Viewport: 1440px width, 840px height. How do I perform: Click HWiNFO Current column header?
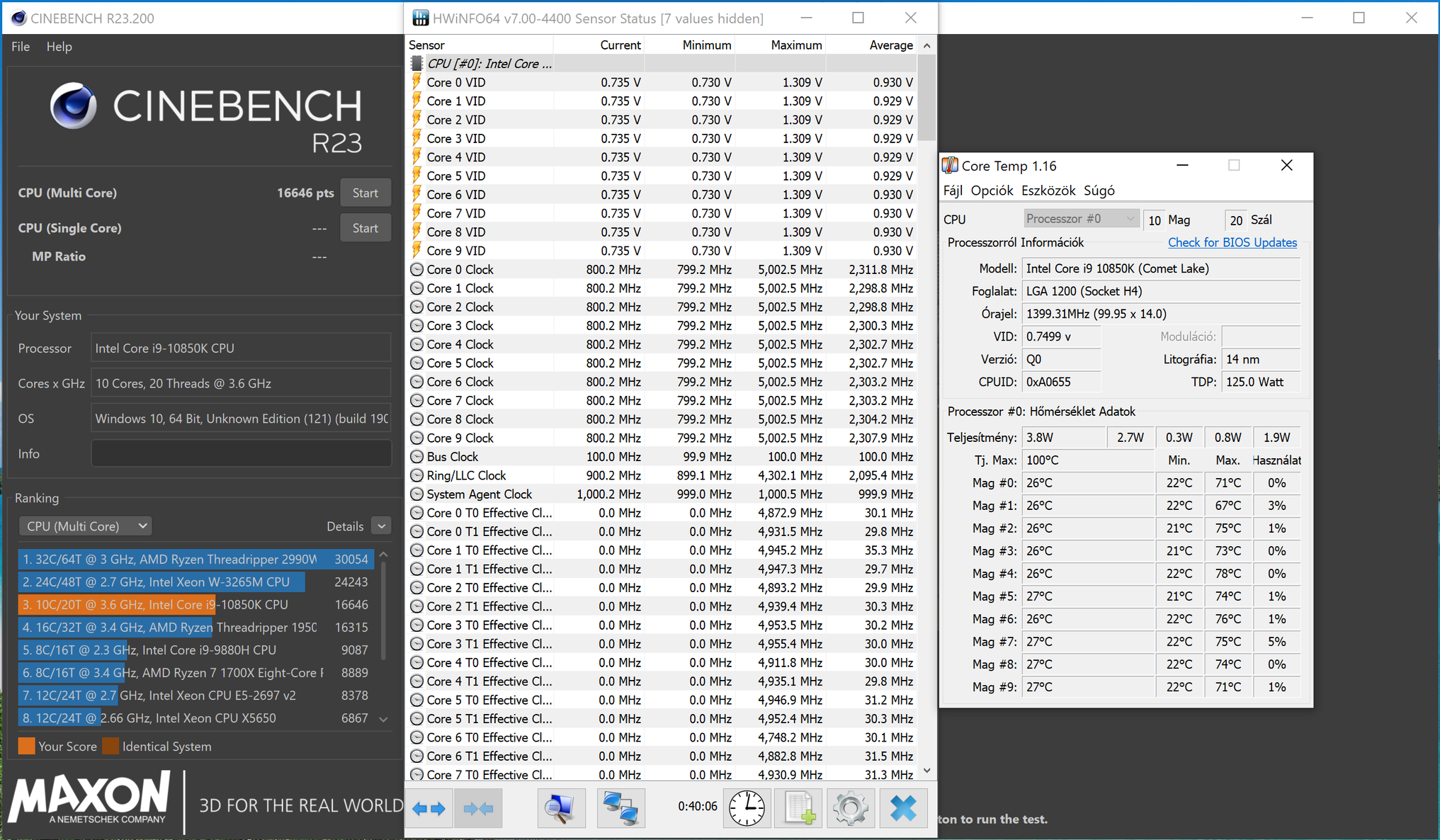599,45
